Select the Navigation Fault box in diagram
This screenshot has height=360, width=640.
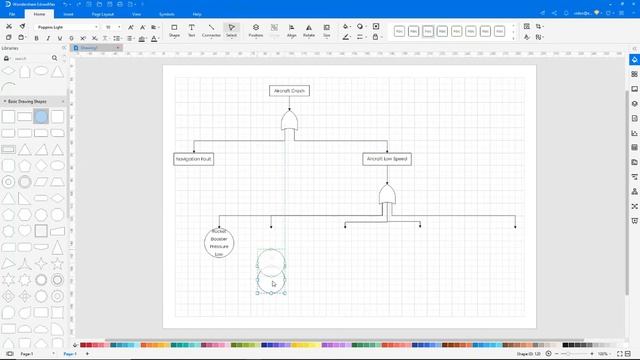[193, 159]
